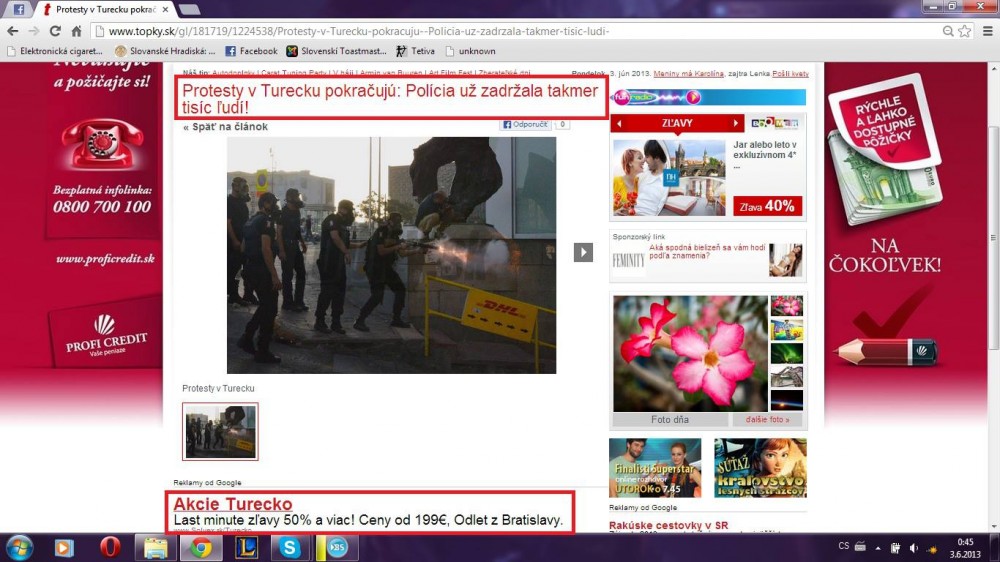Open Elektronická cigaret... bookmark
The image size is (1000, 562).
click(x=55, y=51)
